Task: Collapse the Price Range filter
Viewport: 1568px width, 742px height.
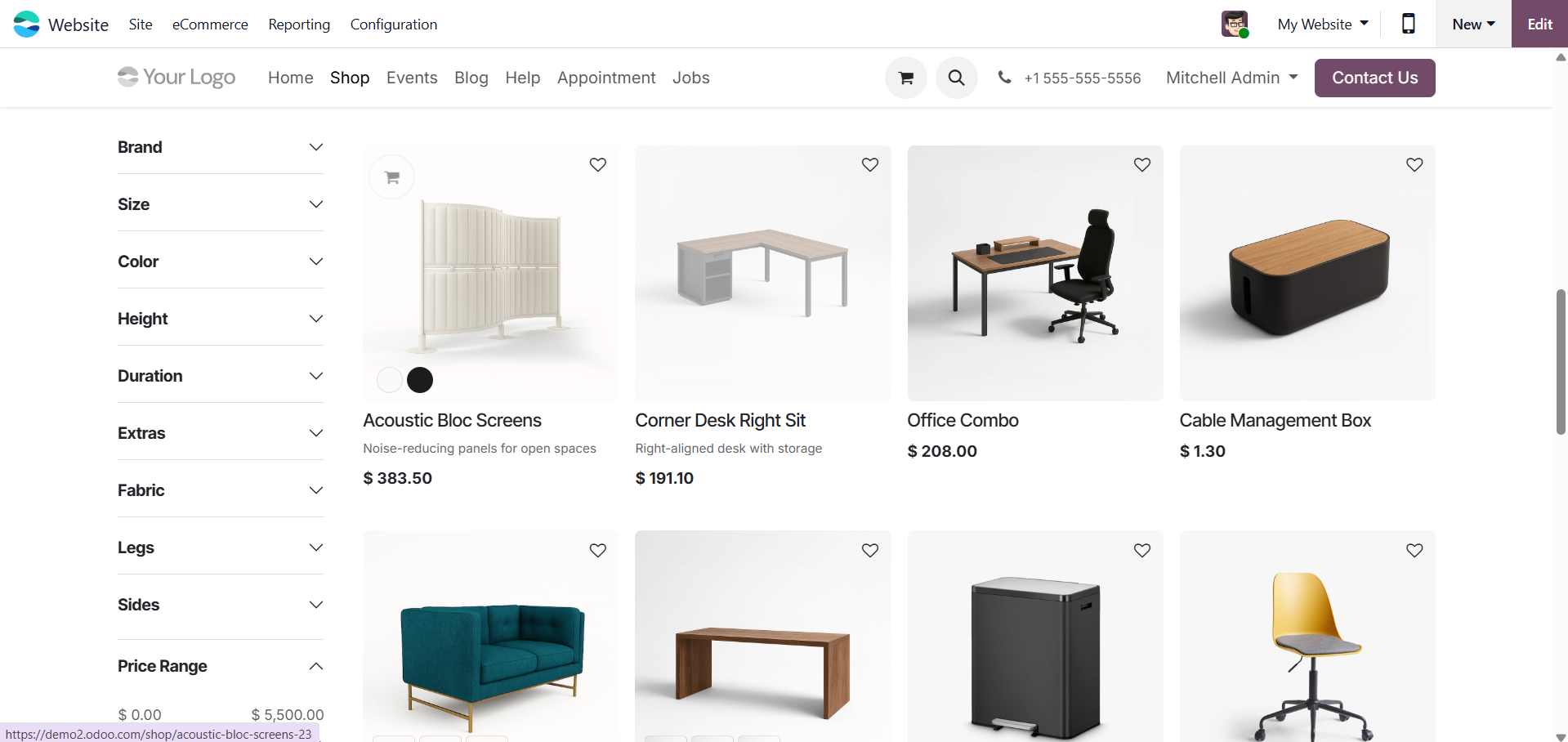Action: tap(221, 666)
